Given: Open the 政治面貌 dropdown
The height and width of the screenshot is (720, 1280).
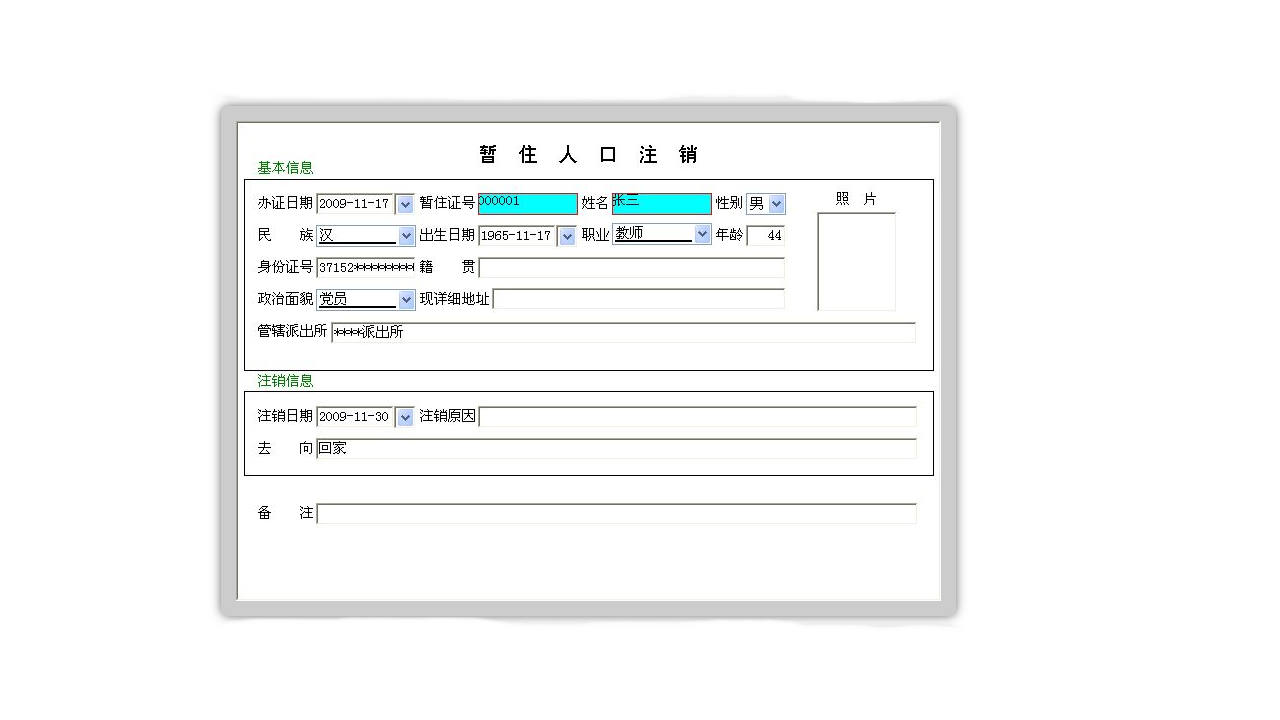Looking at the screenshot, I should (x=405, y=299).
